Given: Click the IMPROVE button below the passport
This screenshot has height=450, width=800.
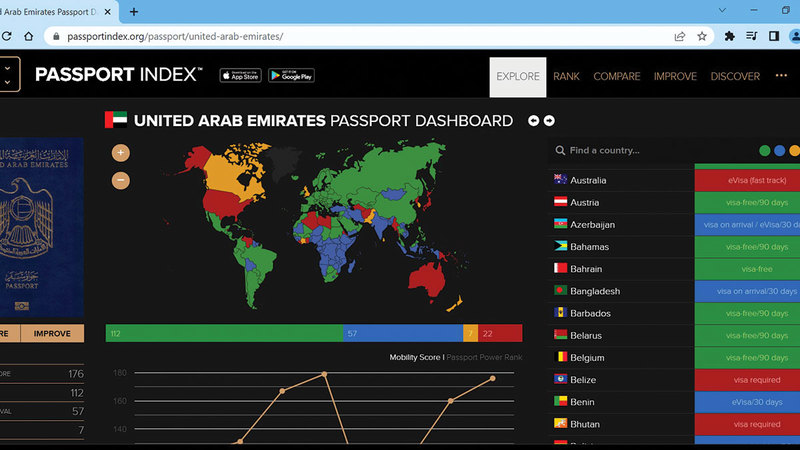Looking at the screenshot, I should [53, 333].
